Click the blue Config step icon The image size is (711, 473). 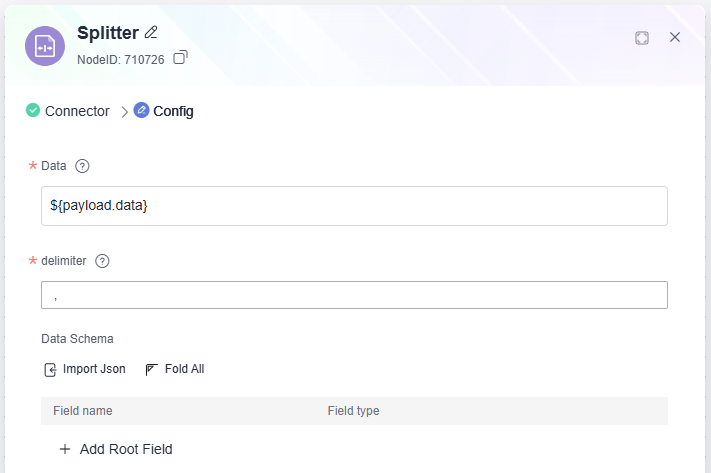pyautogui.click(x=141, y=110)
